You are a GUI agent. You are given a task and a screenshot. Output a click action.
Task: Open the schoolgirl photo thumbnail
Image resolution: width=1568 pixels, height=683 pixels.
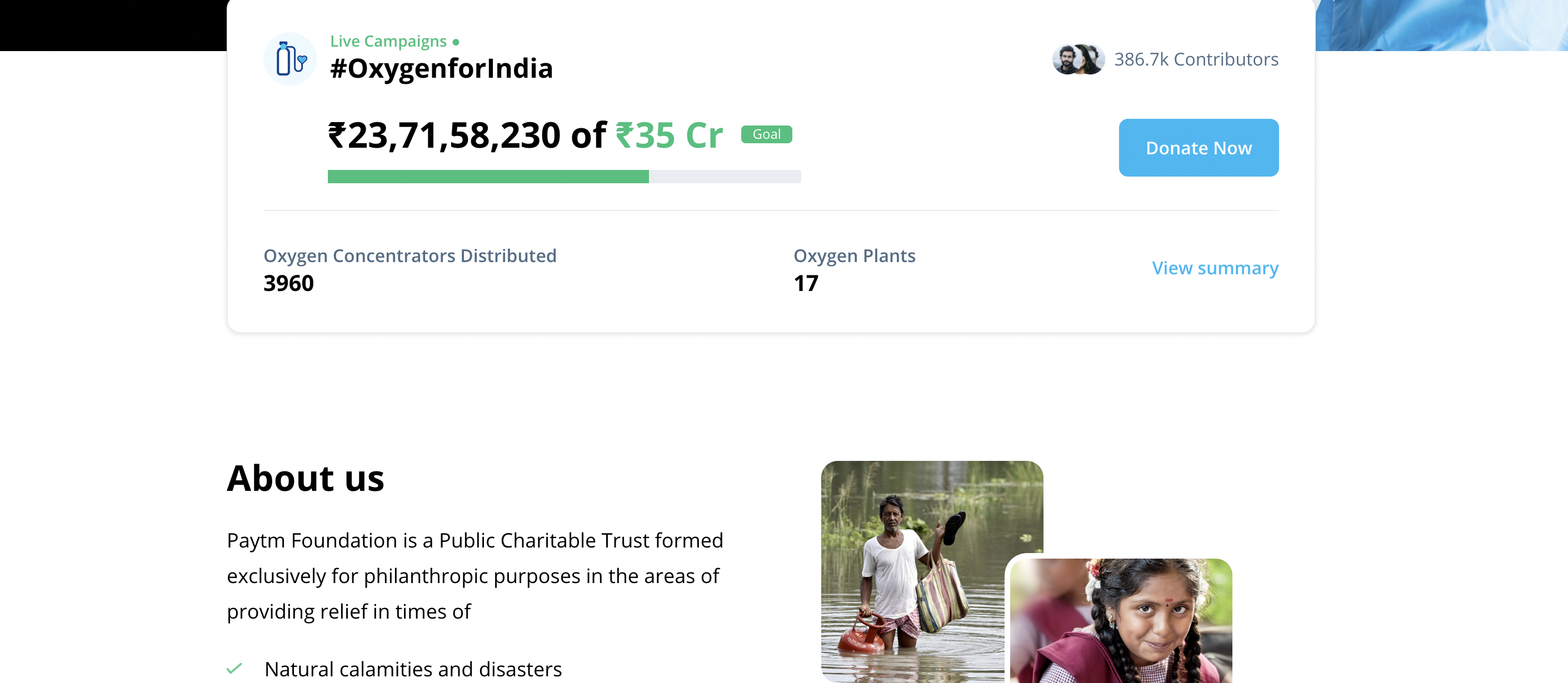tap(1120, 620)
